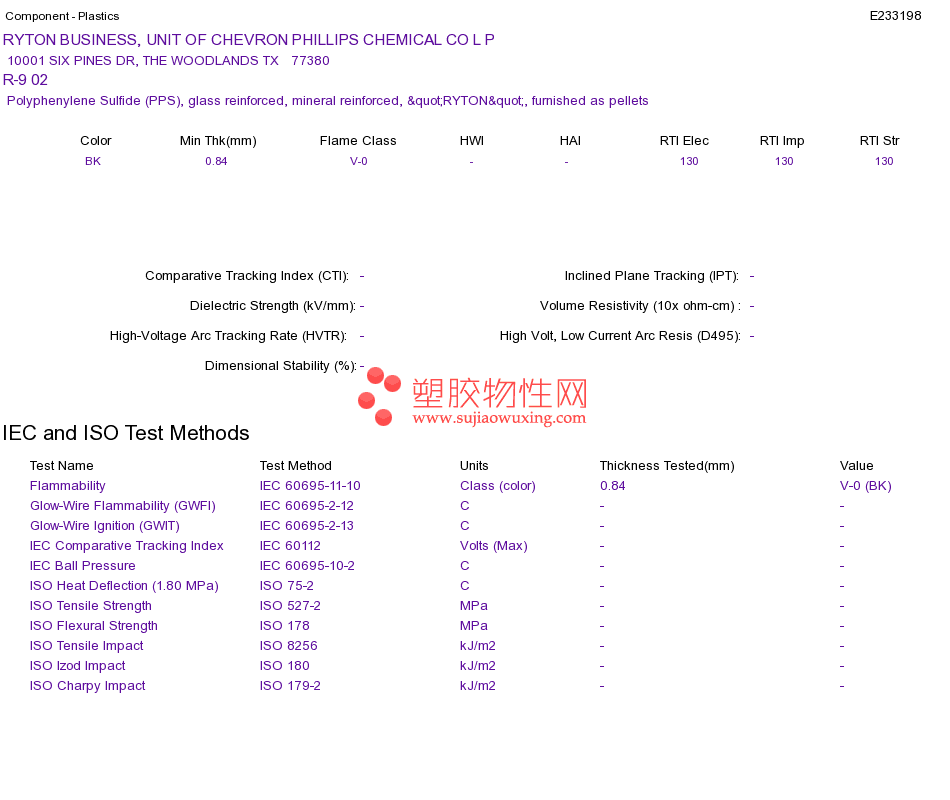
Task: Click the Class (color) units cell
Action: 497,485
